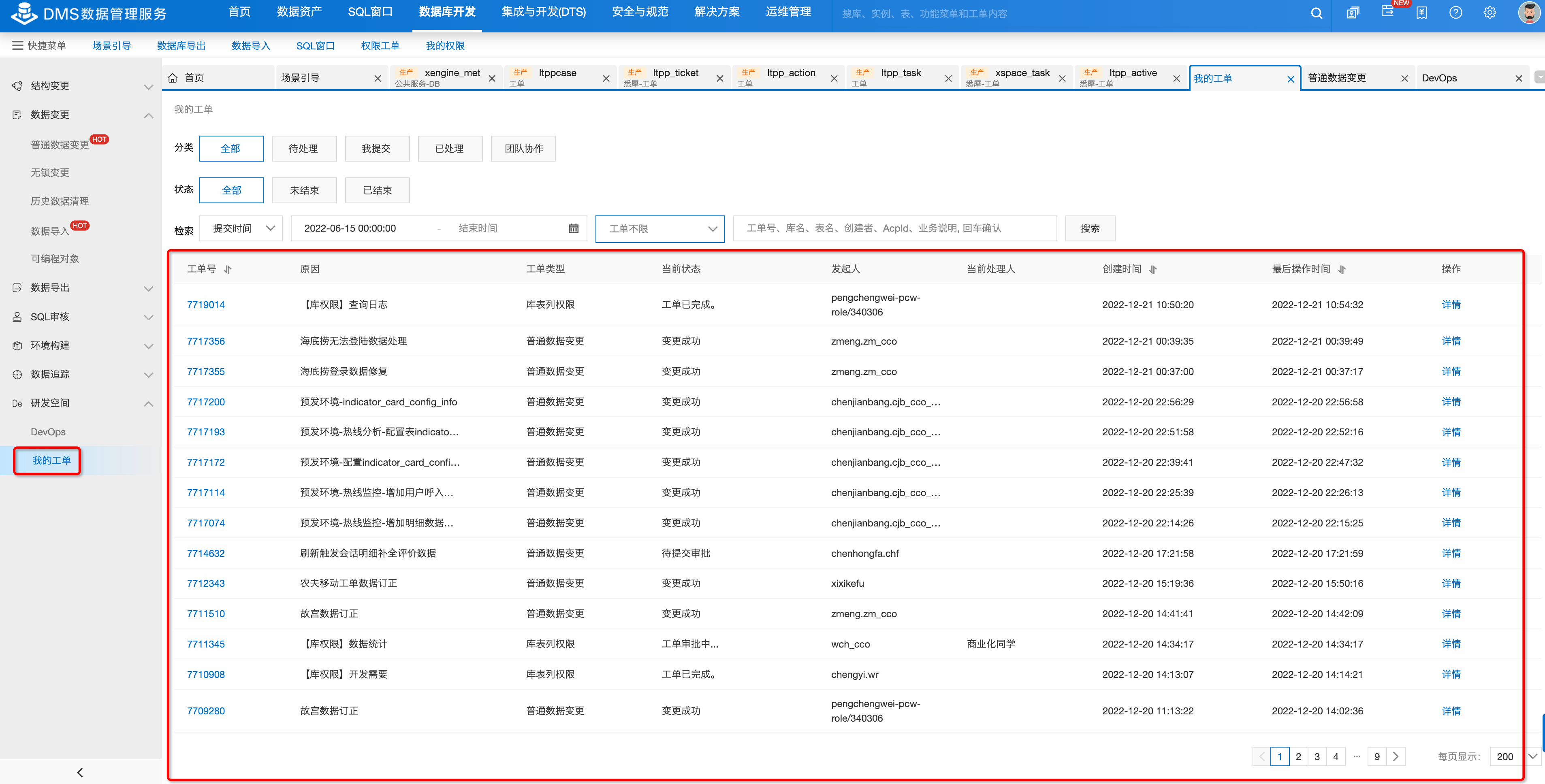Open the 工单不限 dropdown
Viewport: 1545px width, 784px height.
point(660,229)
